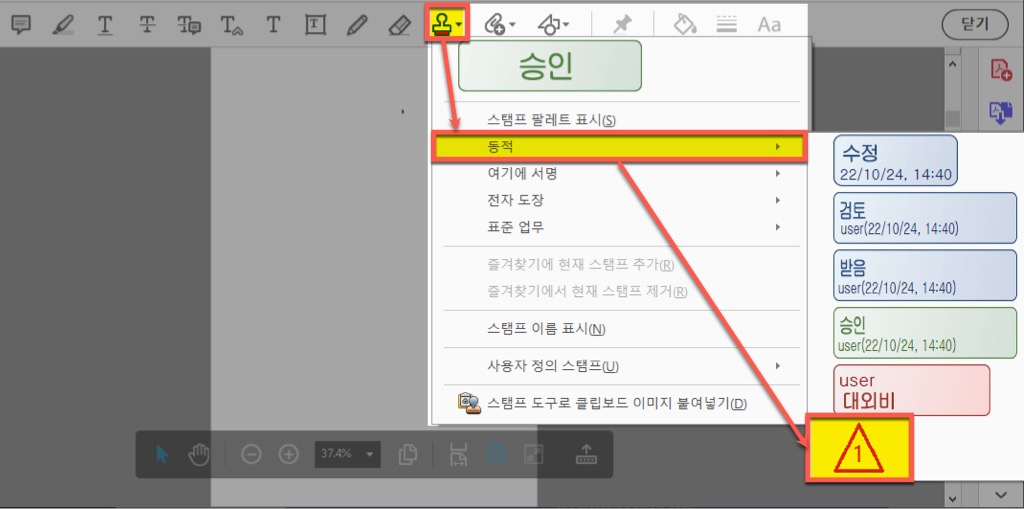
Task: Click the 닫기 button
Action: point(976,24)
